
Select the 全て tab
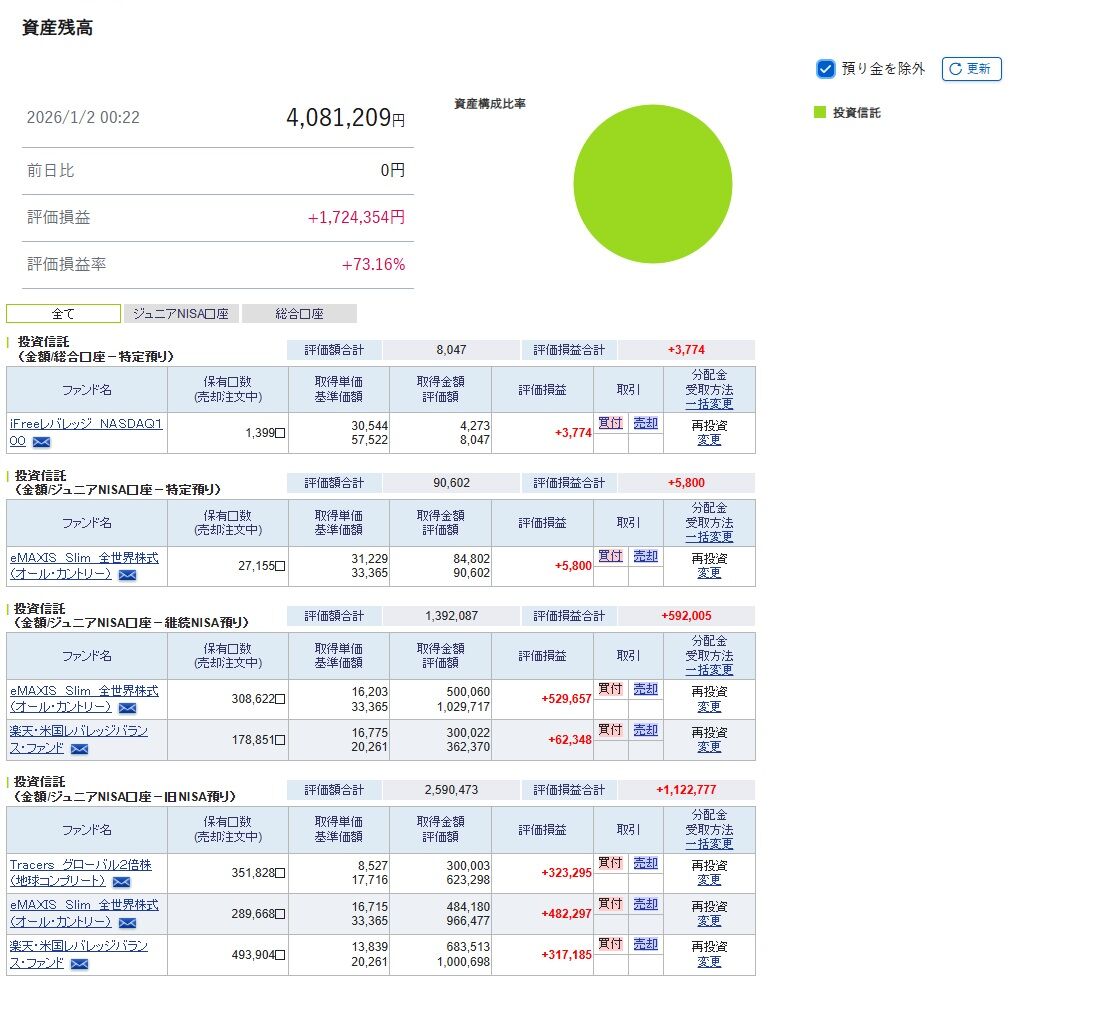click(x=63, y=314)
